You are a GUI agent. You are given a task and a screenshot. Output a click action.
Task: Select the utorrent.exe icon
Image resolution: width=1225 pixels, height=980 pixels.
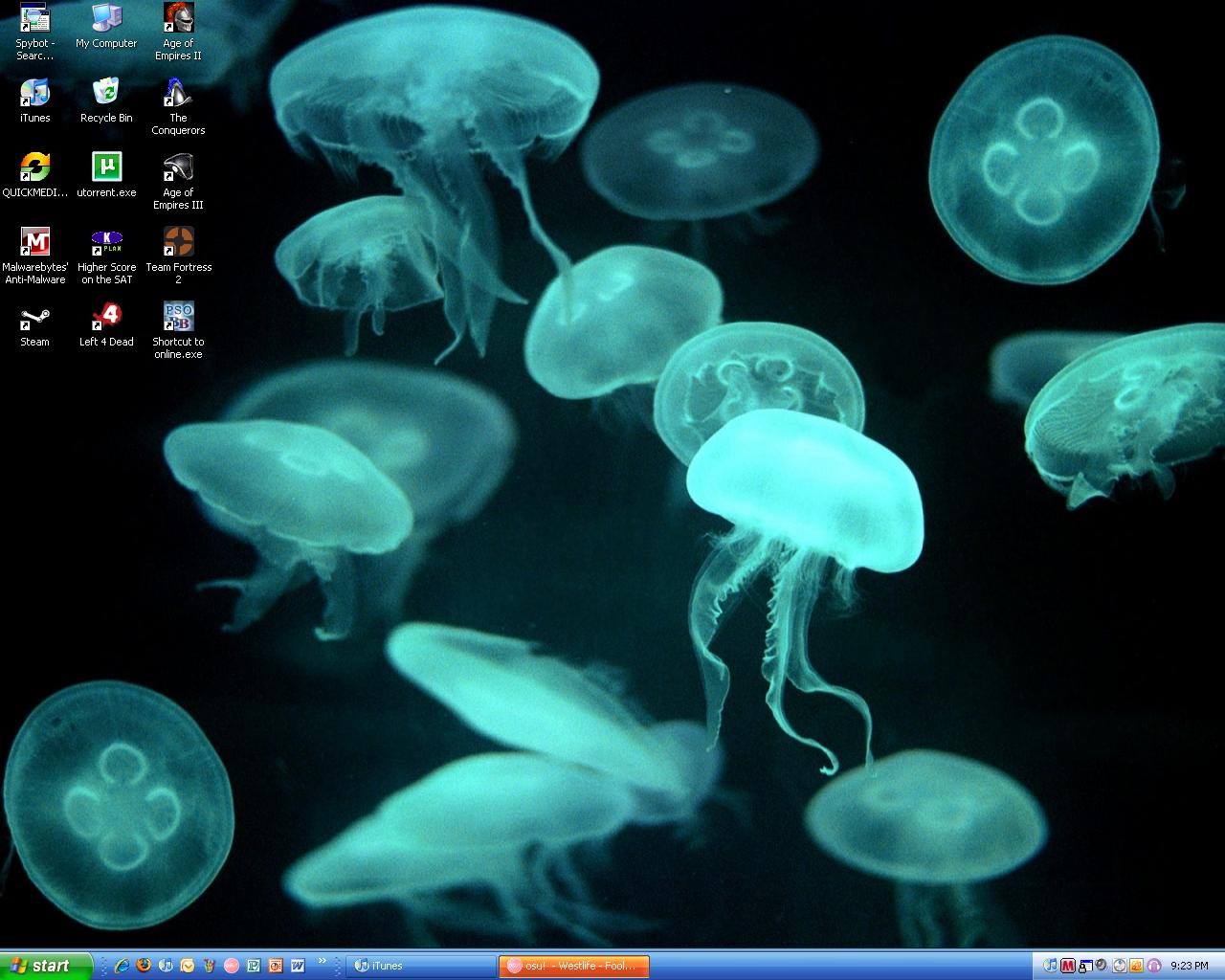coord(106,175)
